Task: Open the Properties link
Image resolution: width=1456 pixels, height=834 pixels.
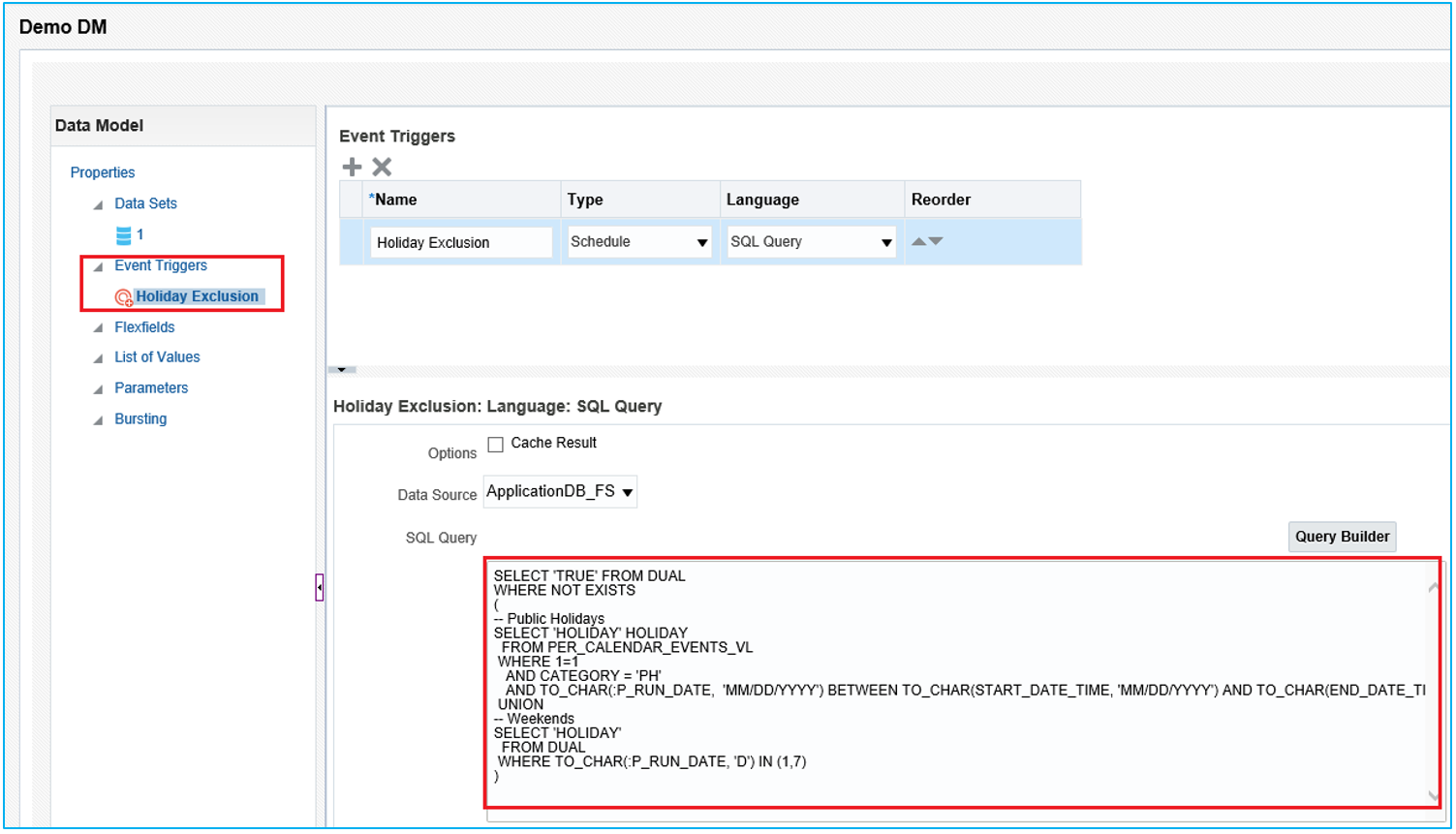Action: click(103, 172)
